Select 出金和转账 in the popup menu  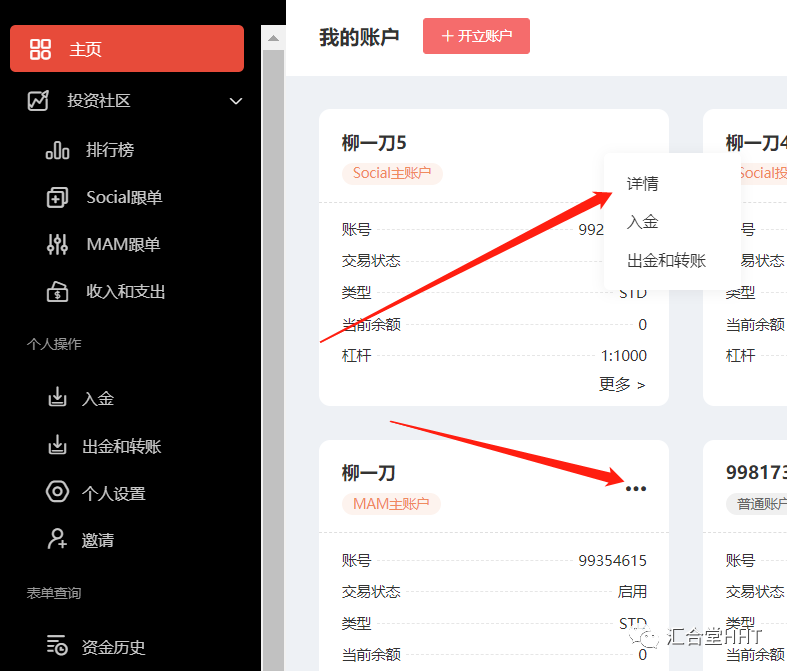point(667,260)
